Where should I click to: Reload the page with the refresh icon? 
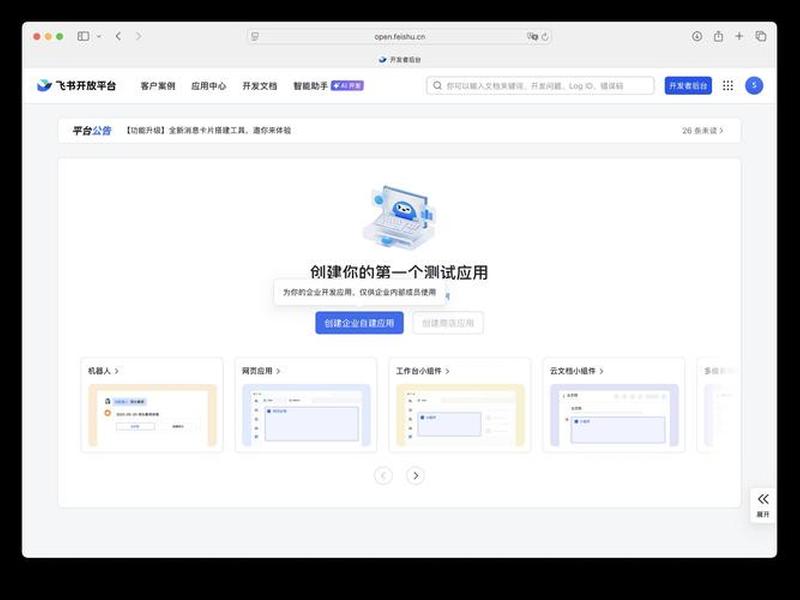(x=545, y=37)
